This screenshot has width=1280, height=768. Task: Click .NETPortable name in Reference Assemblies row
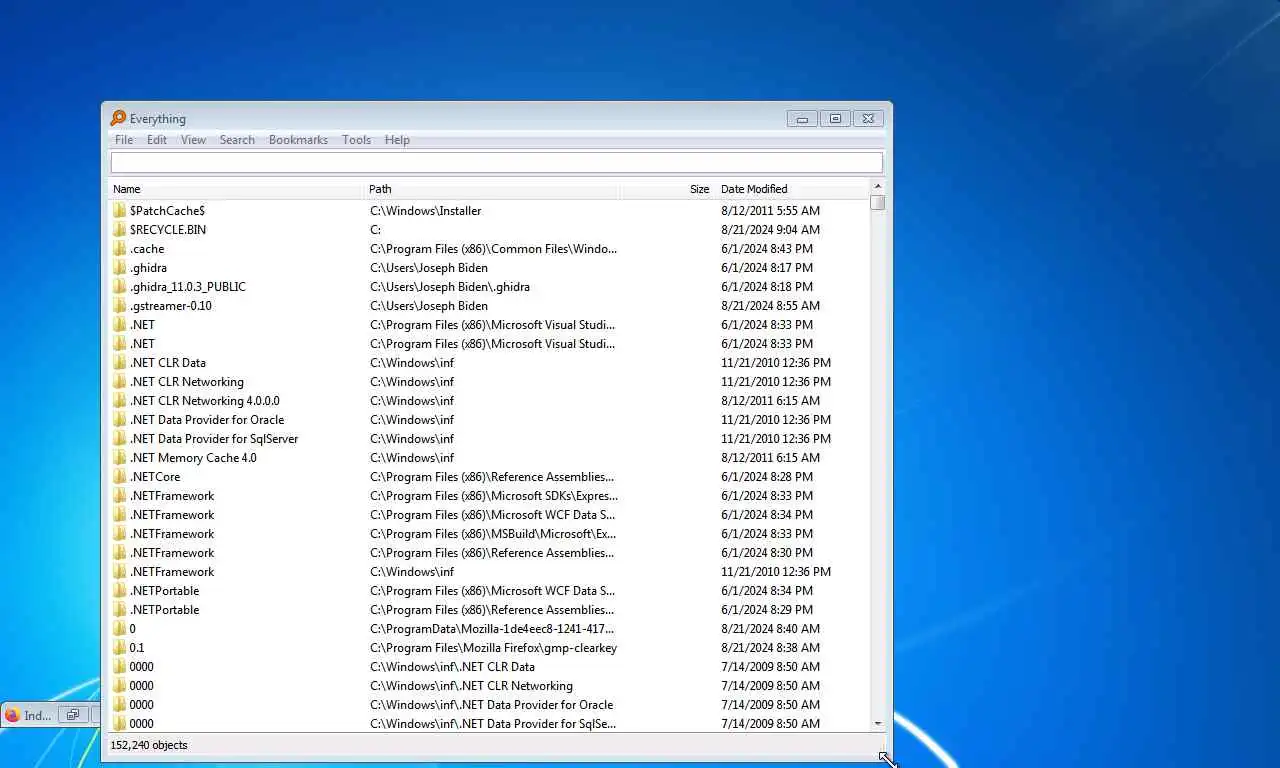pos(164,610)
